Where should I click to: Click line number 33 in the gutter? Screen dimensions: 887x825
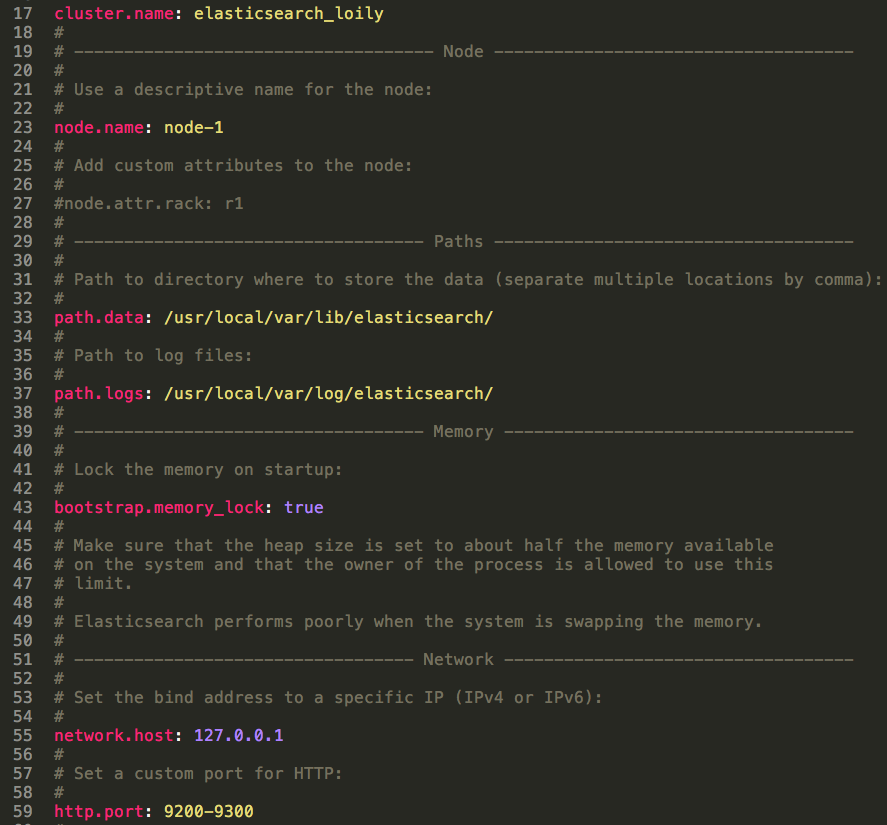pyautogui.click(x=23, y=317)
